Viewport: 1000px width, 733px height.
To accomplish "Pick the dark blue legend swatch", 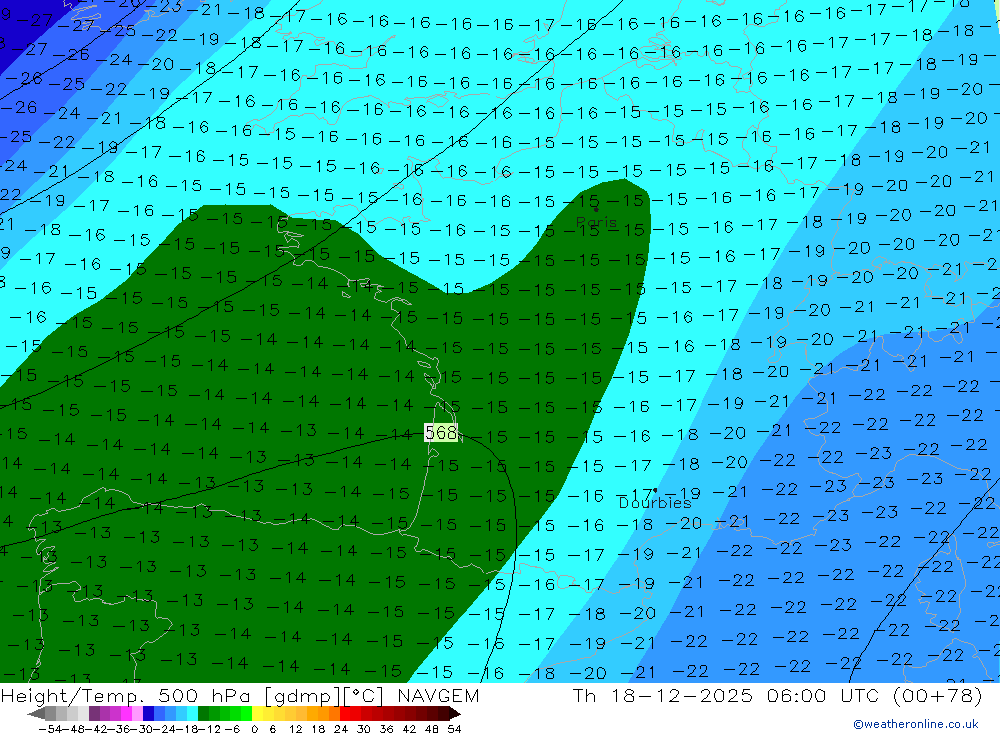I will [x=148, y=714].
